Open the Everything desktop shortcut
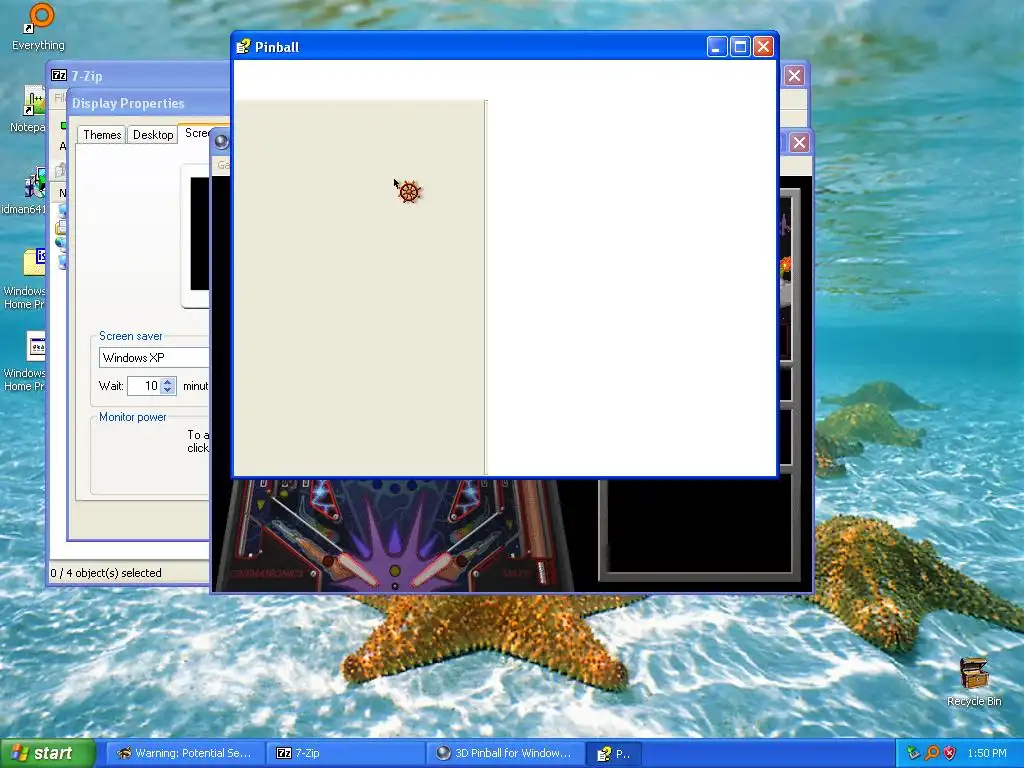This screenshot has width=1024, height=768. coord(40,26)
